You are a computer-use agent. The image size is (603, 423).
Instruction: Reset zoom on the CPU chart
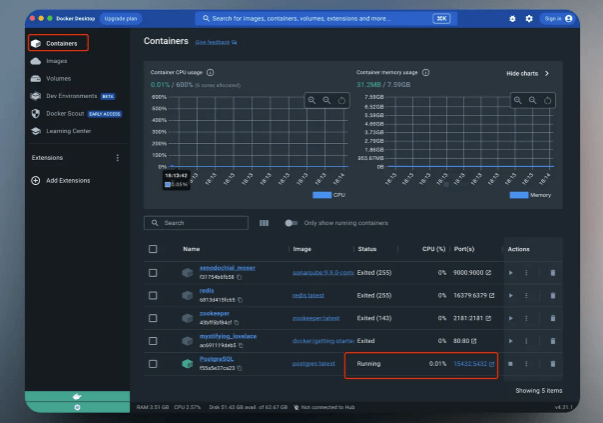(341, 101)
